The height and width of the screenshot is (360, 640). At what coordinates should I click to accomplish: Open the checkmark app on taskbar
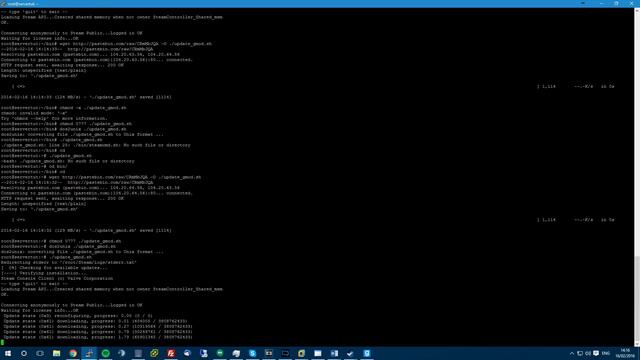click(350, 353)
